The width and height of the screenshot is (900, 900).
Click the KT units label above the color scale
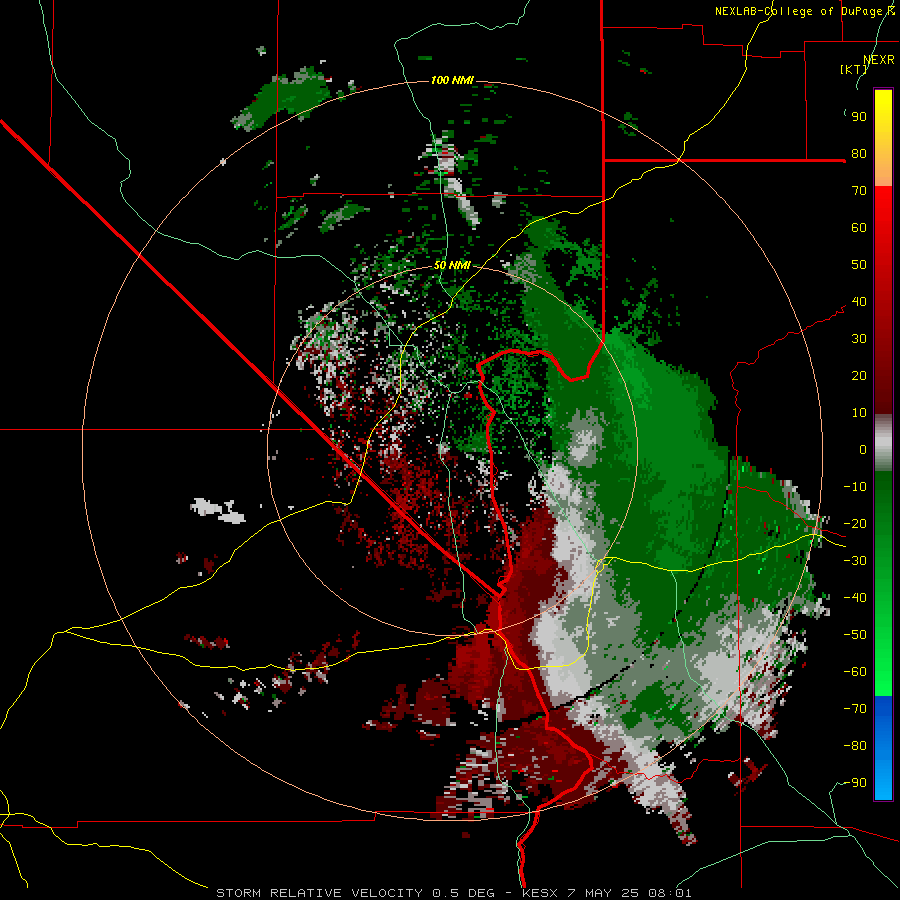pos(854,69)
